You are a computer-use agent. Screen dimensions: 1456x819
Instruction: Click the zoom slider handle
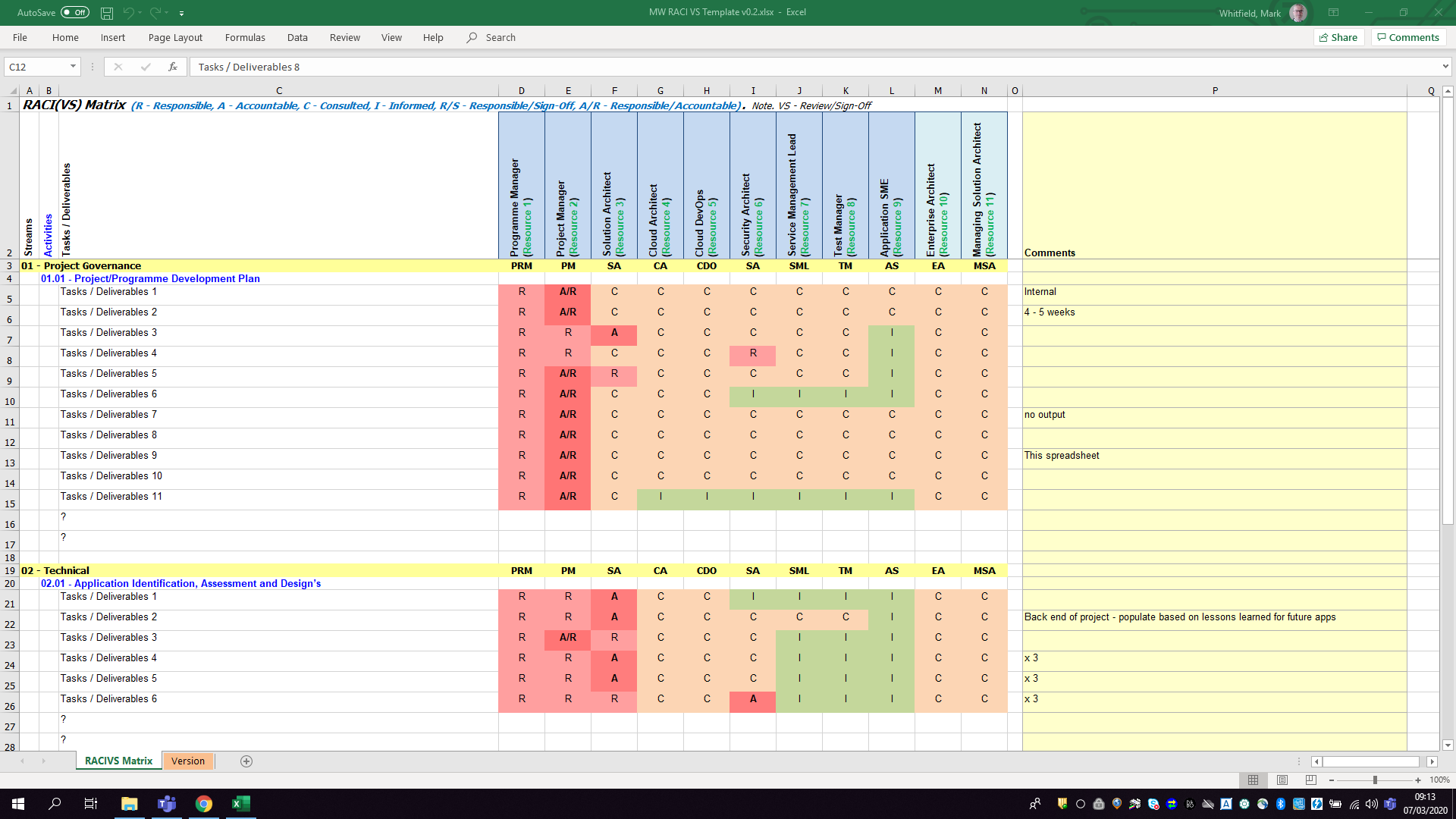pos(1375,780)
